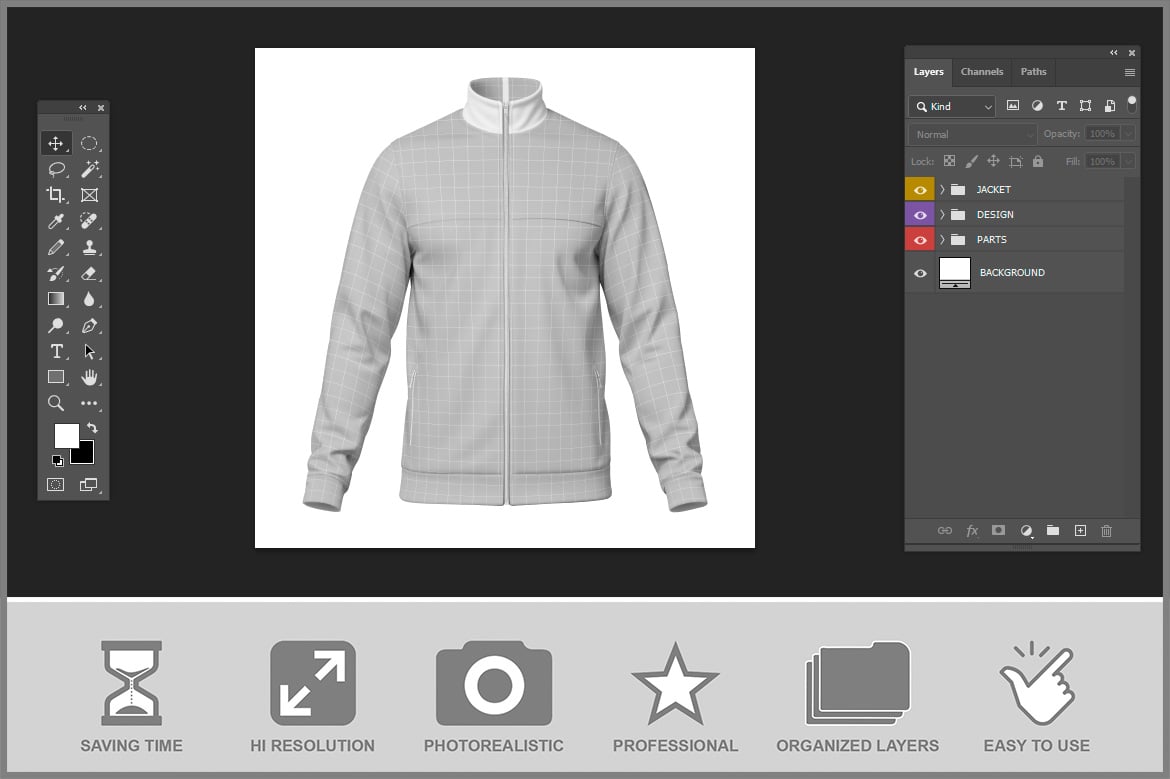1170x779 pixels.
Task: Select the Blur tool
Action: point(89,299)
